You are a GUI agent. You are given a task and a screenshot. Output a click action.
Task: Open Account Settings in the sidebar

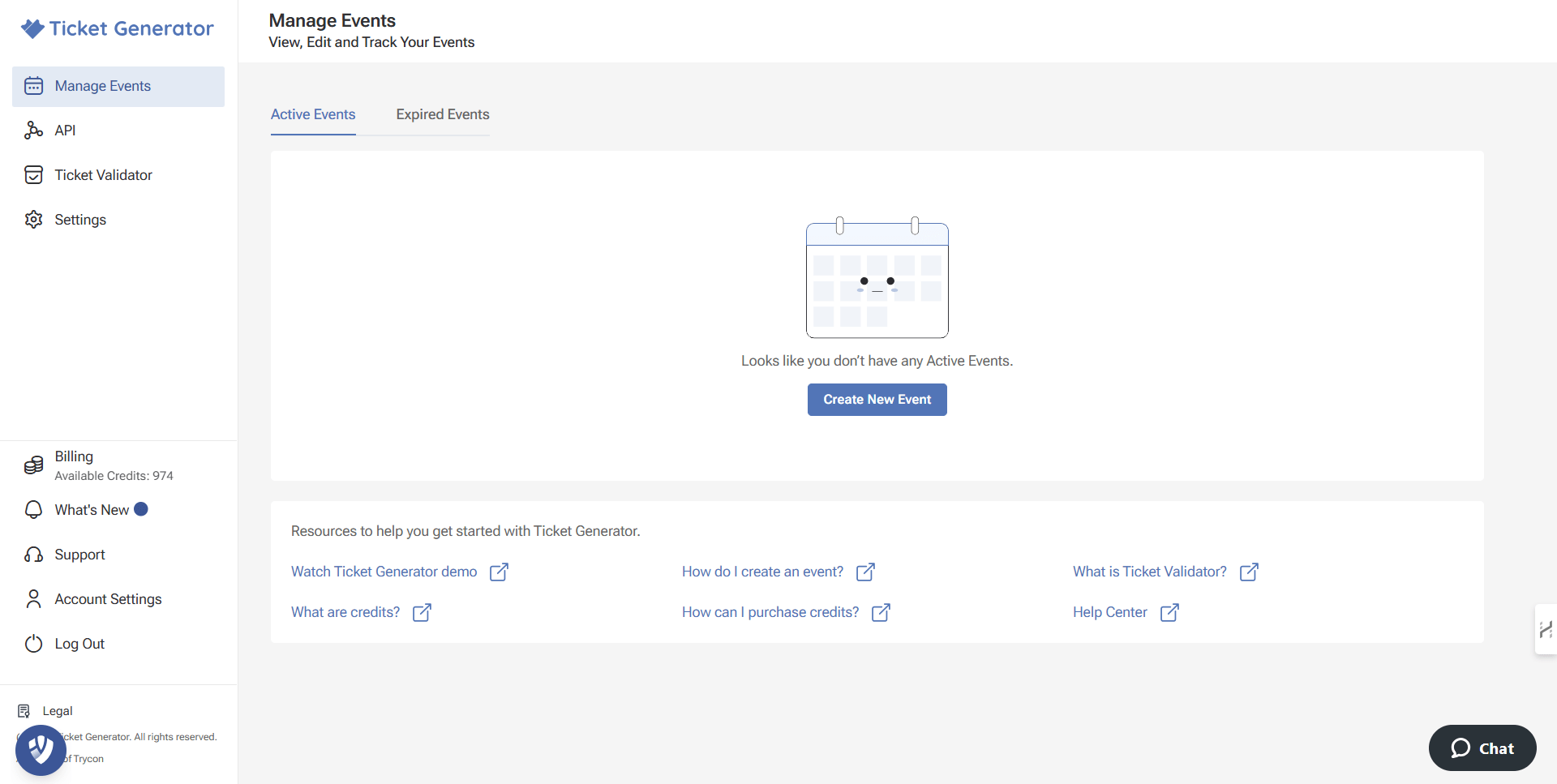point(118,599)
